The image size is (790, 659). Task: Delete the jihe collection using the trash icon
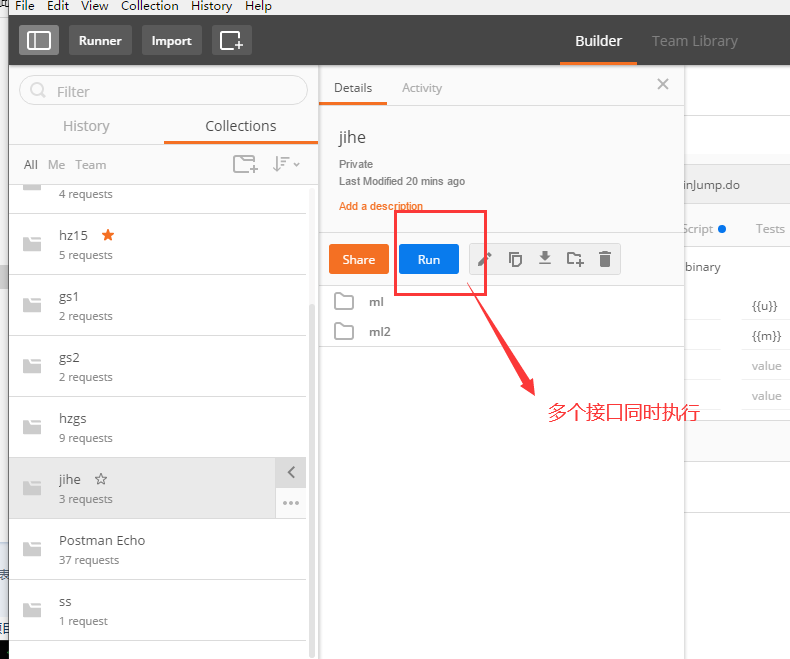(x=605, y=259)
